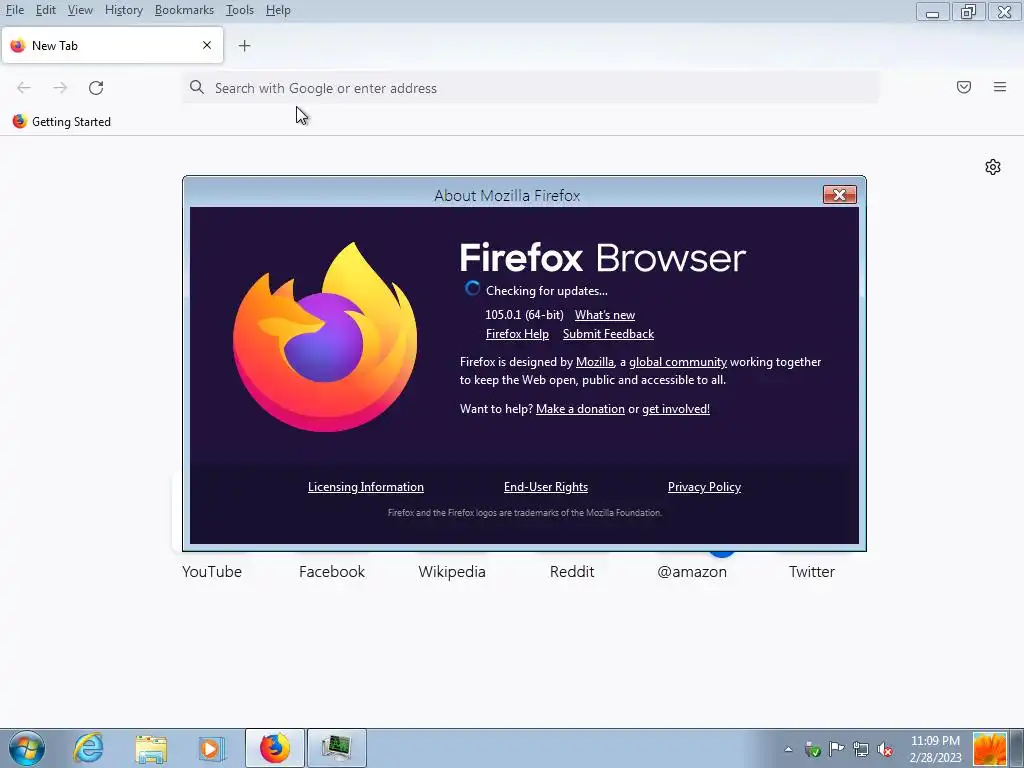Click the get involved! link
The width and height of the screenshot is (1024, 768).
coord(676,409)
